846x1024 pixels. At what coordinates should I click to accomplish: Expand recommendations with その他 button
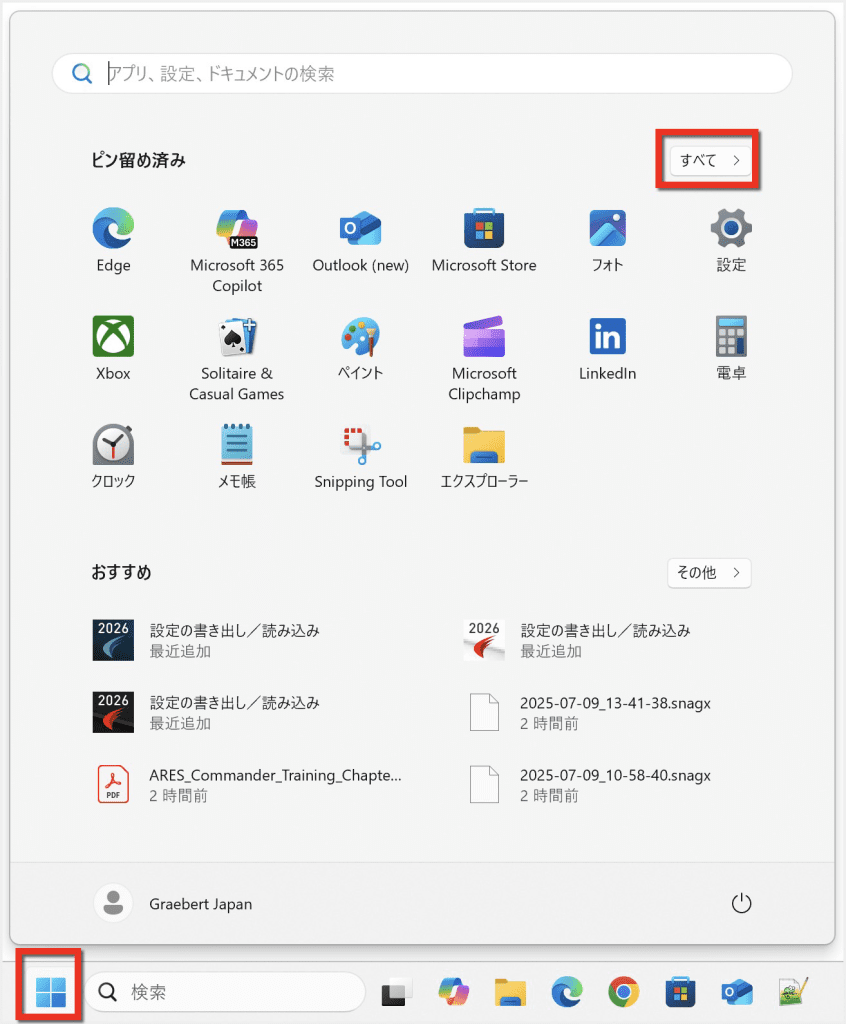click(x=709, y=573)
